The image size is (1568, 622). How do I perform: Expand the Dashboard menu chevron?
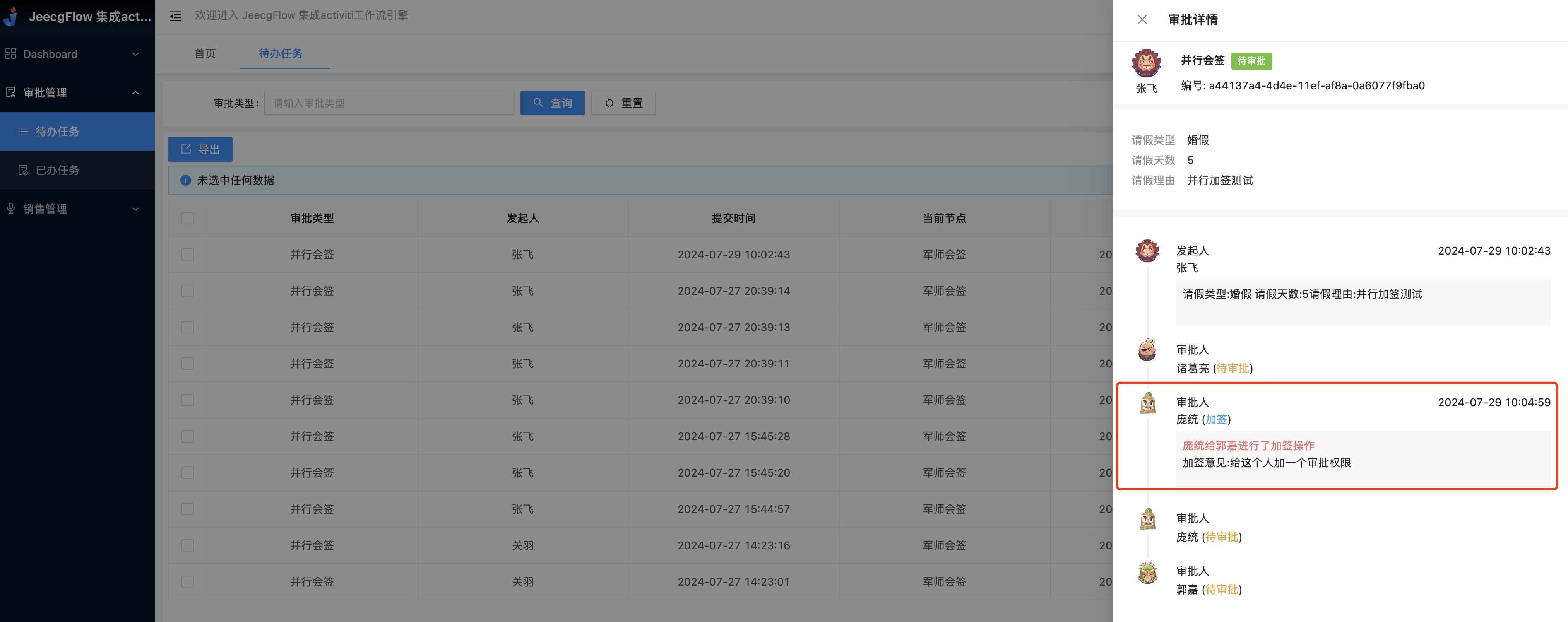coord(135,54)
